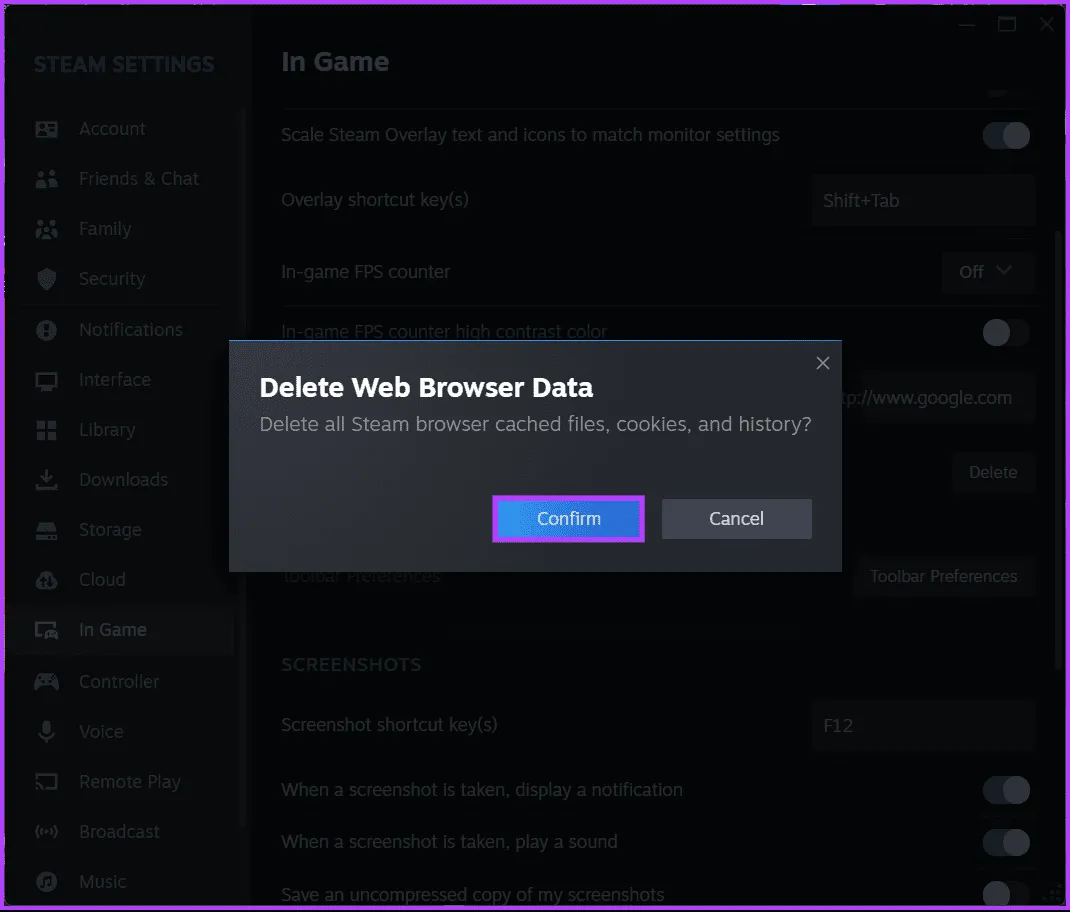Disable screenshot notification display toggle

pyautogui.click(x=1005, y=790)
